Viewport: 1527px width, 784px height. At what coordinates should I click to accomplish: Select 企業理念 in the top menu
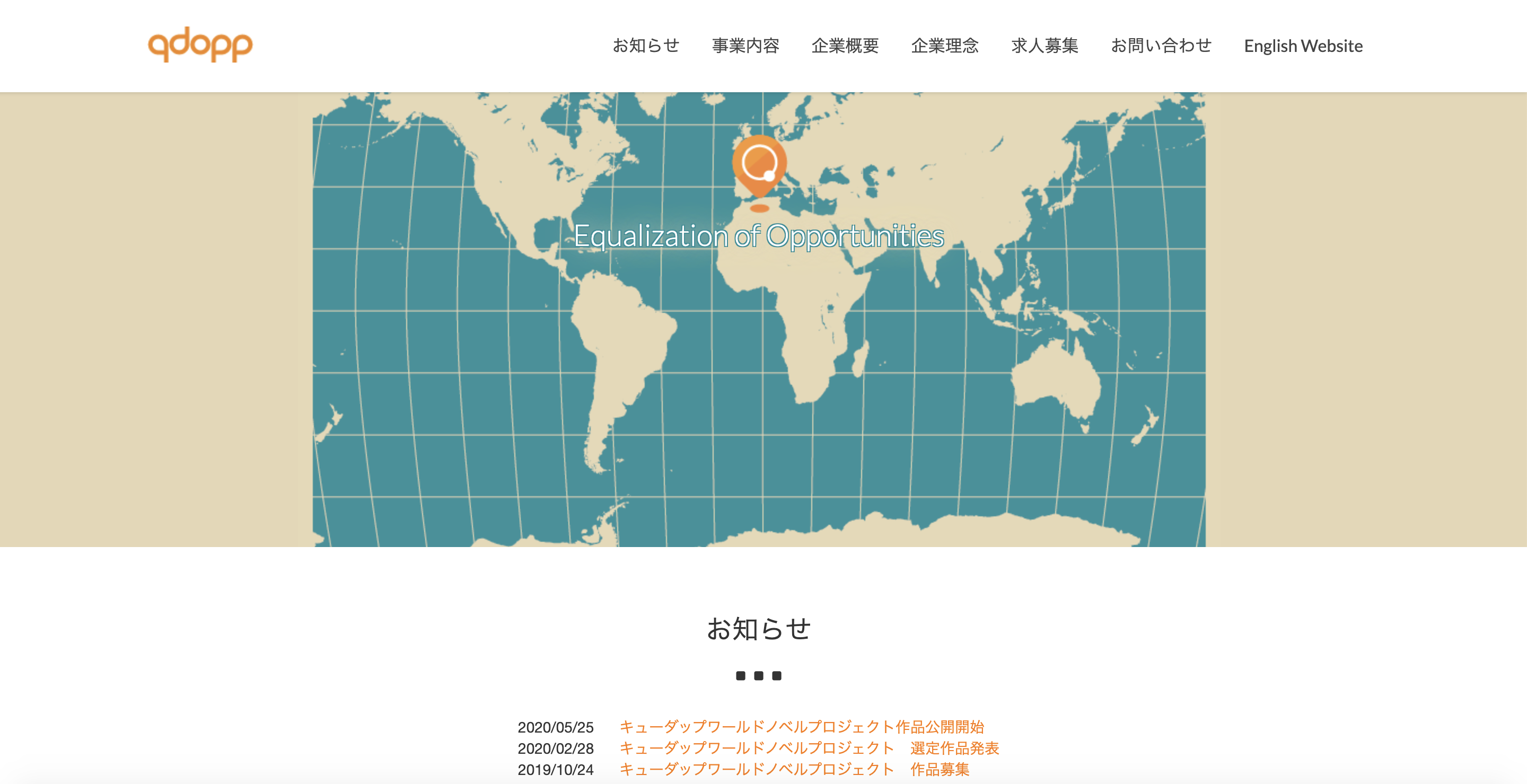(944, 46)
